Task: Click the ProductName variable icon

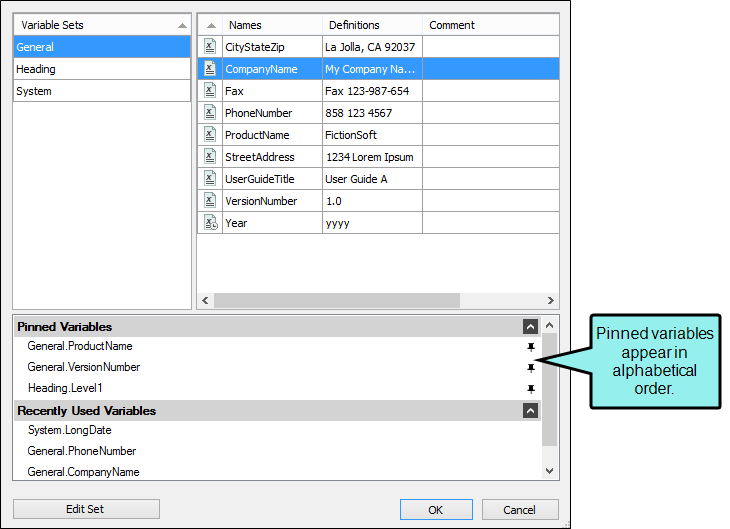Action: point(210,135)
